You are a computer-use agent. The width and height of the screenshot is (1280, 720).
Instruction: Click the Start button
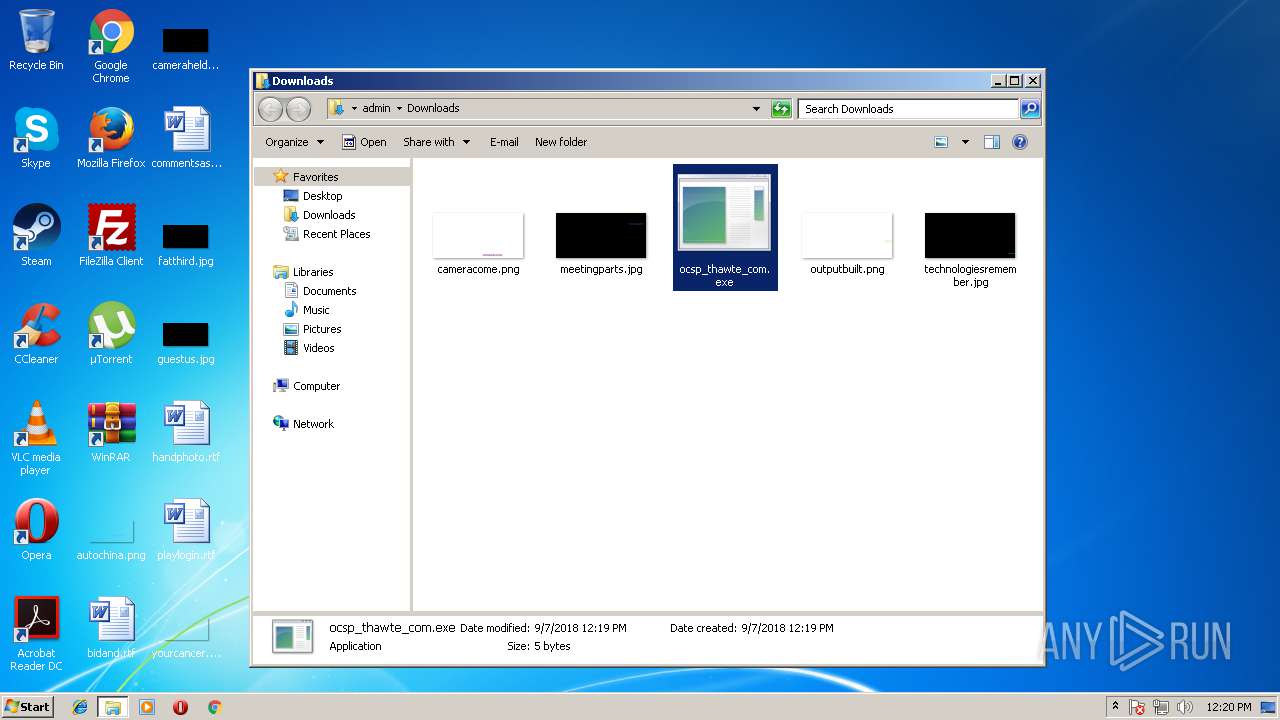(x=27, y=707)
